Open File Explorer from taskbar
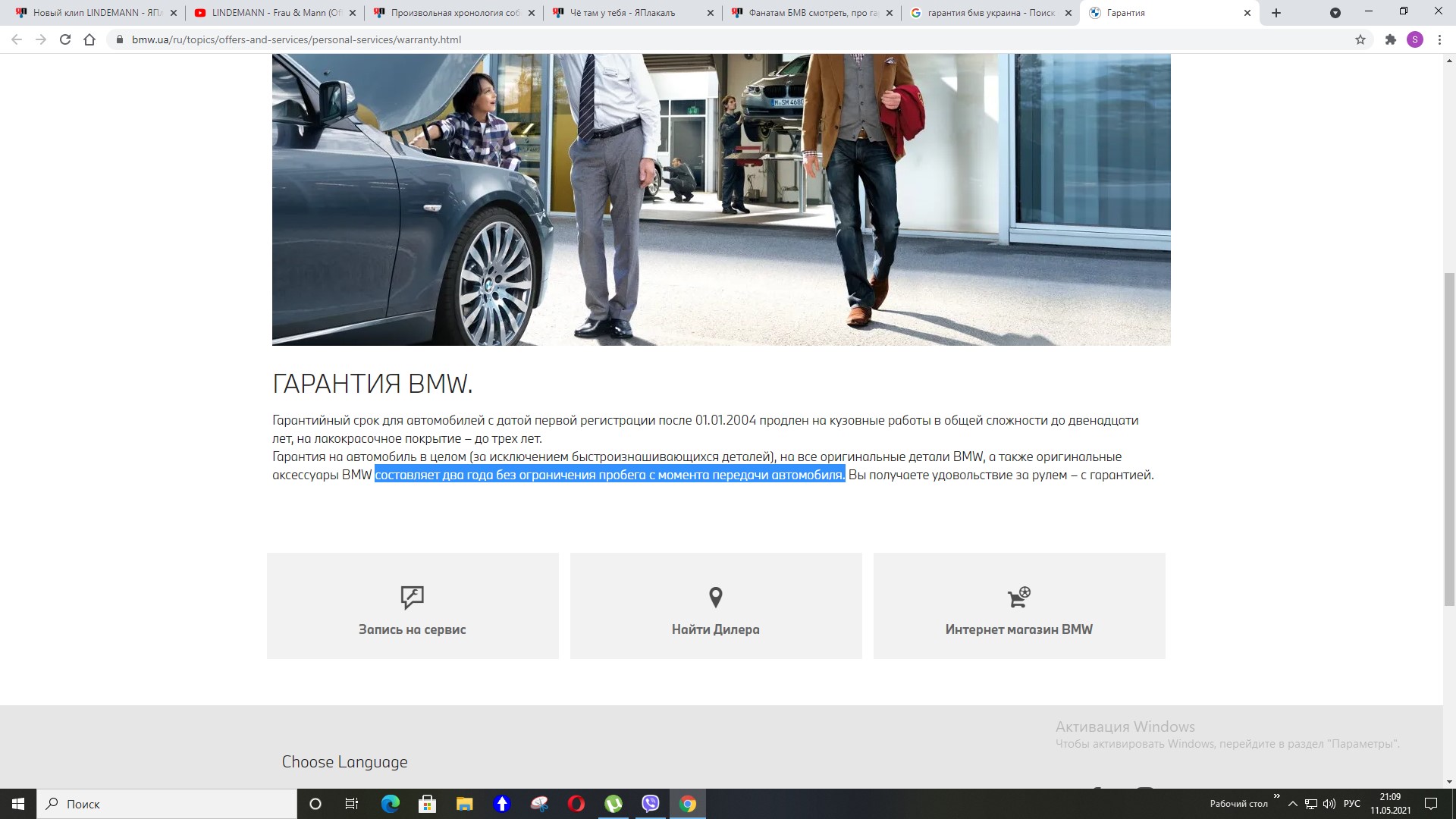 click(x=464, y=804)
